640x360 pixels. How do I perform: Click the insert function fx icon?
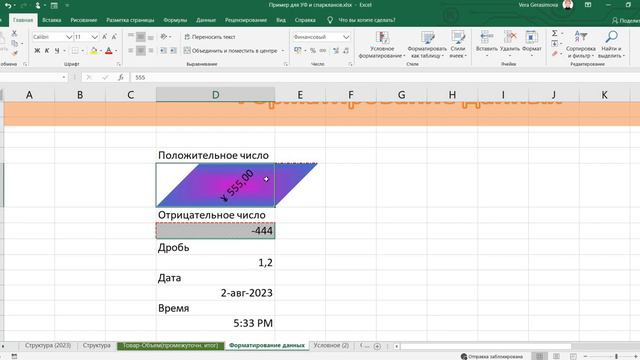(x=121, y=77)
